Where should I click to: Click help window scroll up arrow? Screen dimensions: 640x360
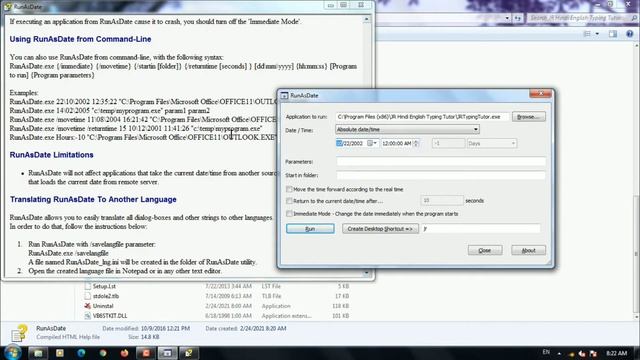[366, 19]
